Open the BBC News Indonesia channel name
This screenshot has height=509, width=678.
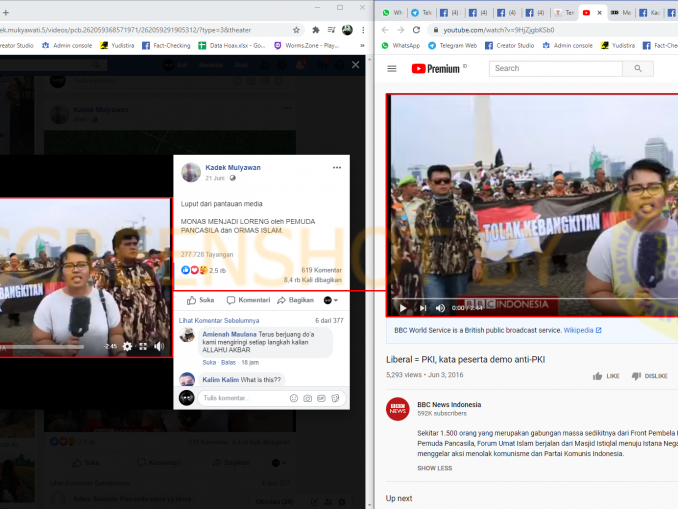click(x=449, y=405)
